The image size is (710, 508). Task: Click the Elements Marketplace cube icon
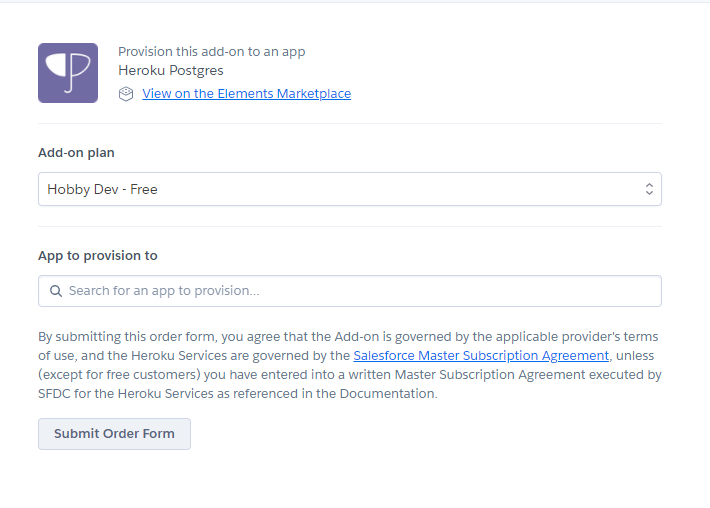(x=126, y=94)
